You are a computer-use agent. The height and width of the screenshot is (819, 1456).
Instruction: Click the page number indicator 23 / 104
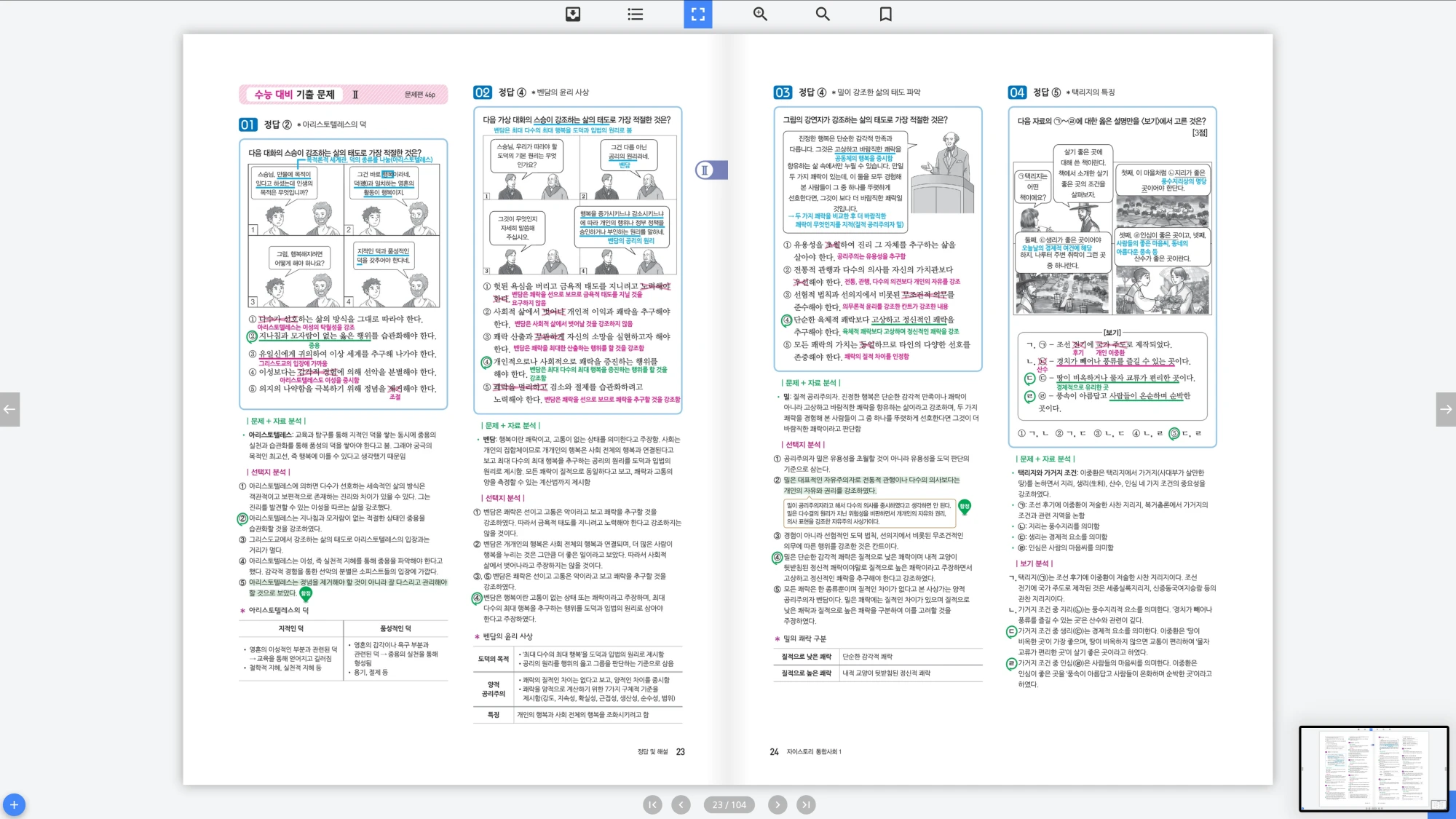pos(729,804)
